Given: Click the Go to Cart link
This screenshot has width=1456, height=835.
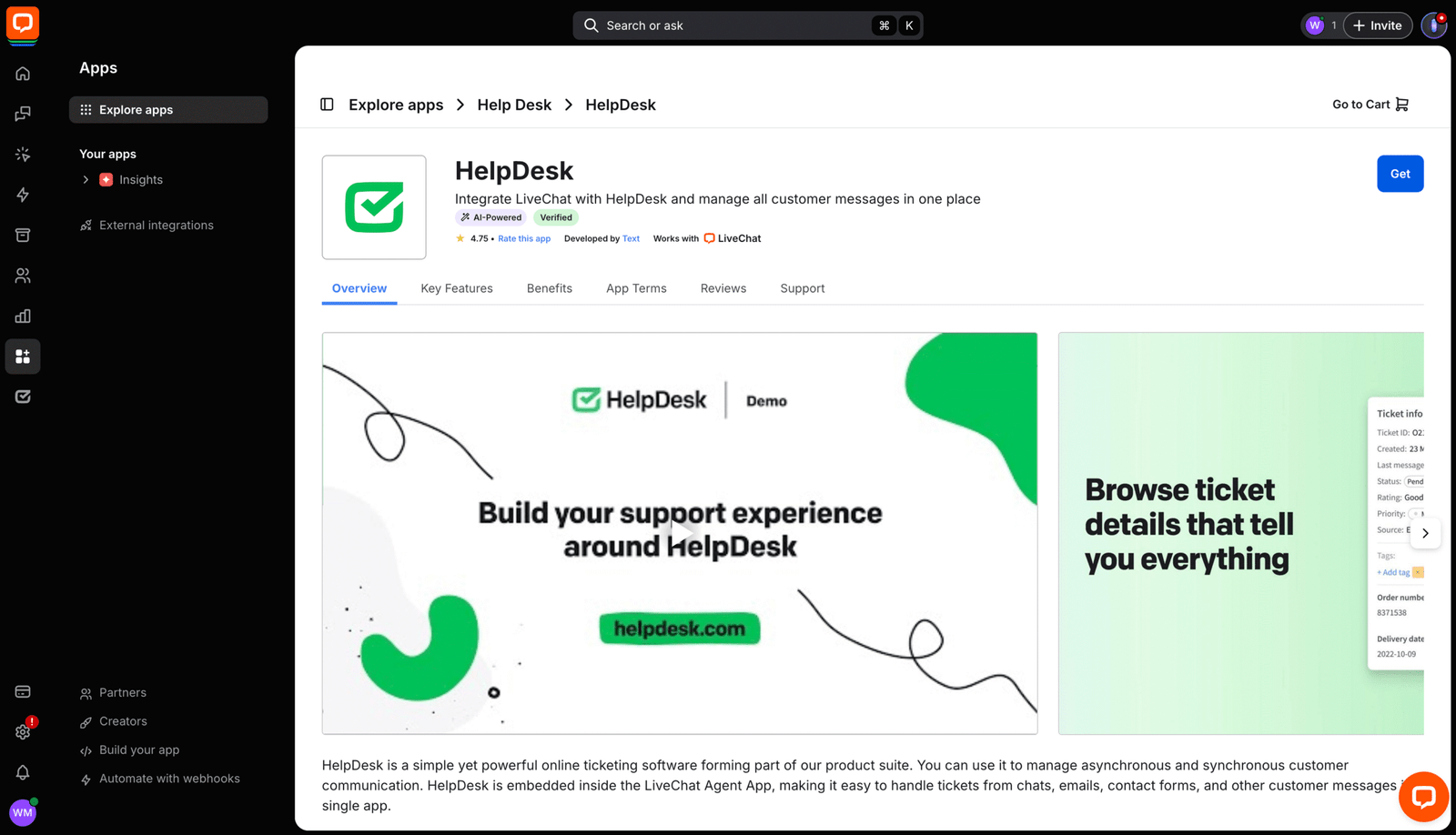Looking at the screenshot, I should pos(1370,105).
